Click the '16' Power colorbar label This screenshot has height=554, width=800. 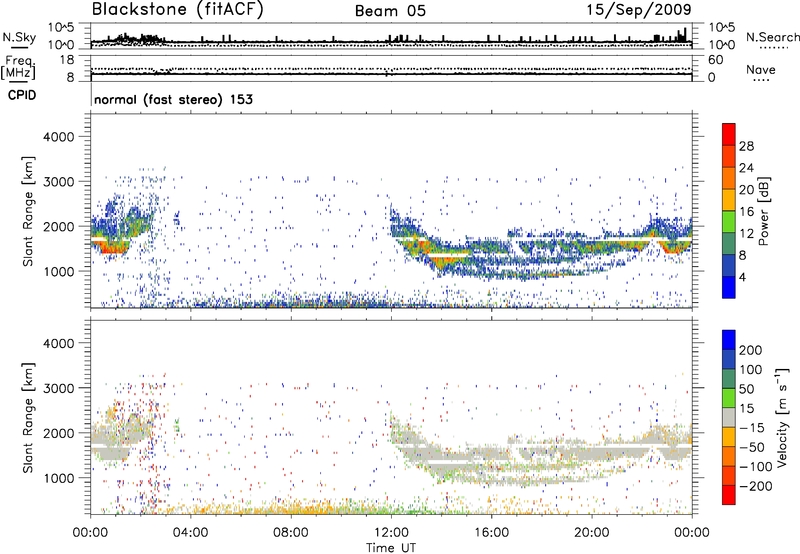[x=746, y=212]
